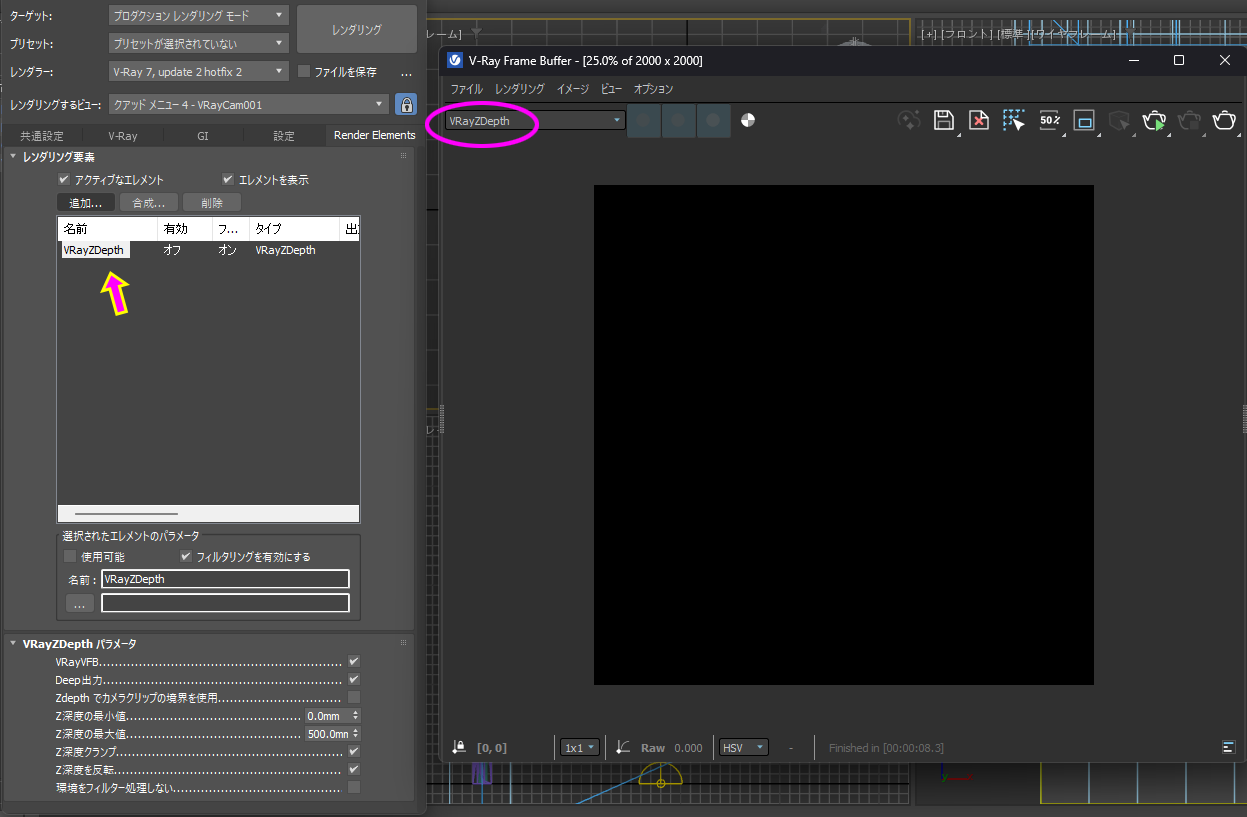Image resolution: width=1247 pixels, height=817 pixels.
Task: Open the イメージ menu in frame buffer
Action: 573,89
